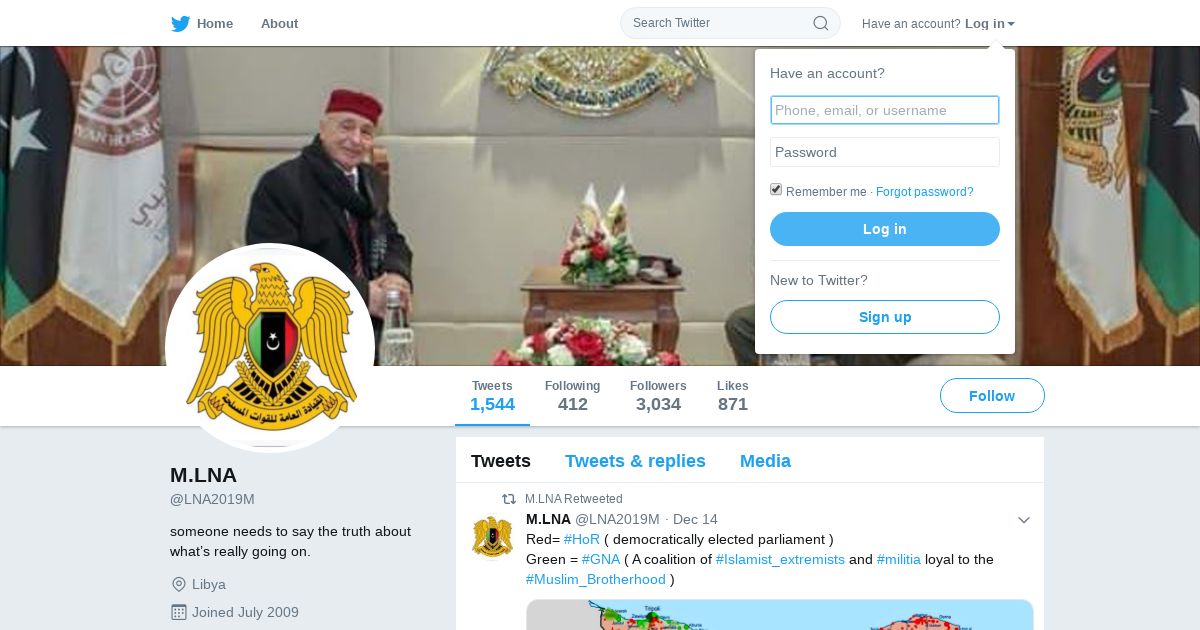The image size is (1200, 630).
Task: Click the Phone, email, or username field
Action: 885,110
